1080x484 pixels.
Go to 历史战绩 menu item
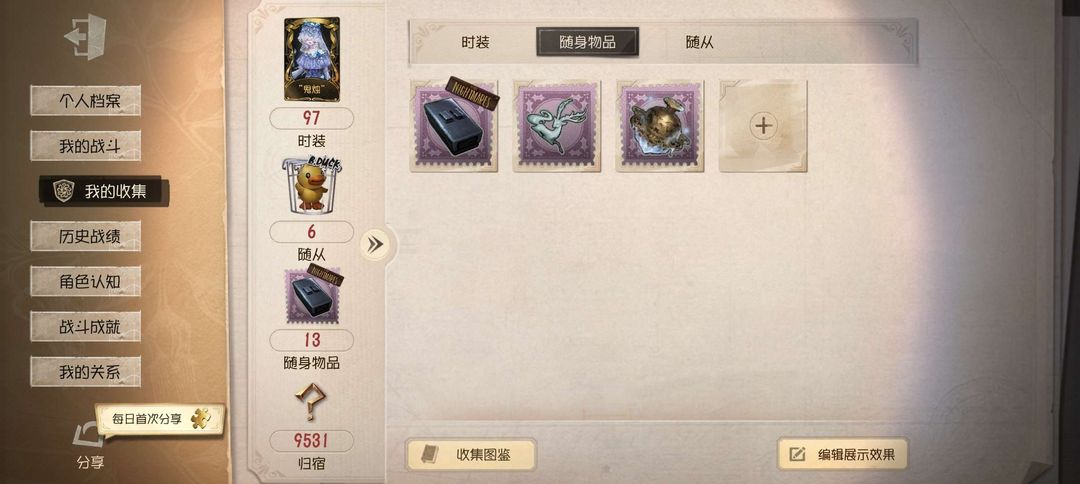click(85, 236)
